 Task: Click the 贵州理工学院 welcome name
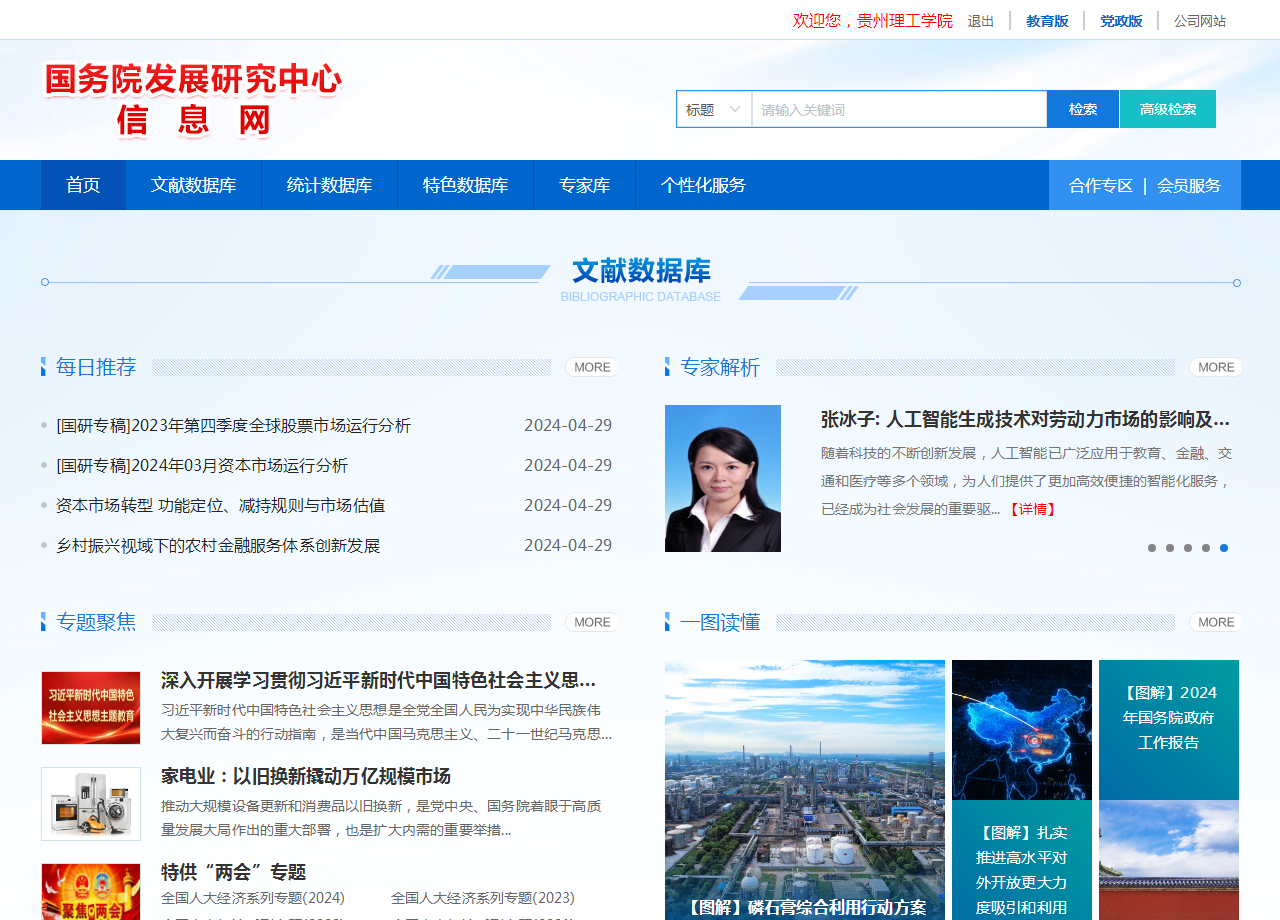(x=905, y=21)
